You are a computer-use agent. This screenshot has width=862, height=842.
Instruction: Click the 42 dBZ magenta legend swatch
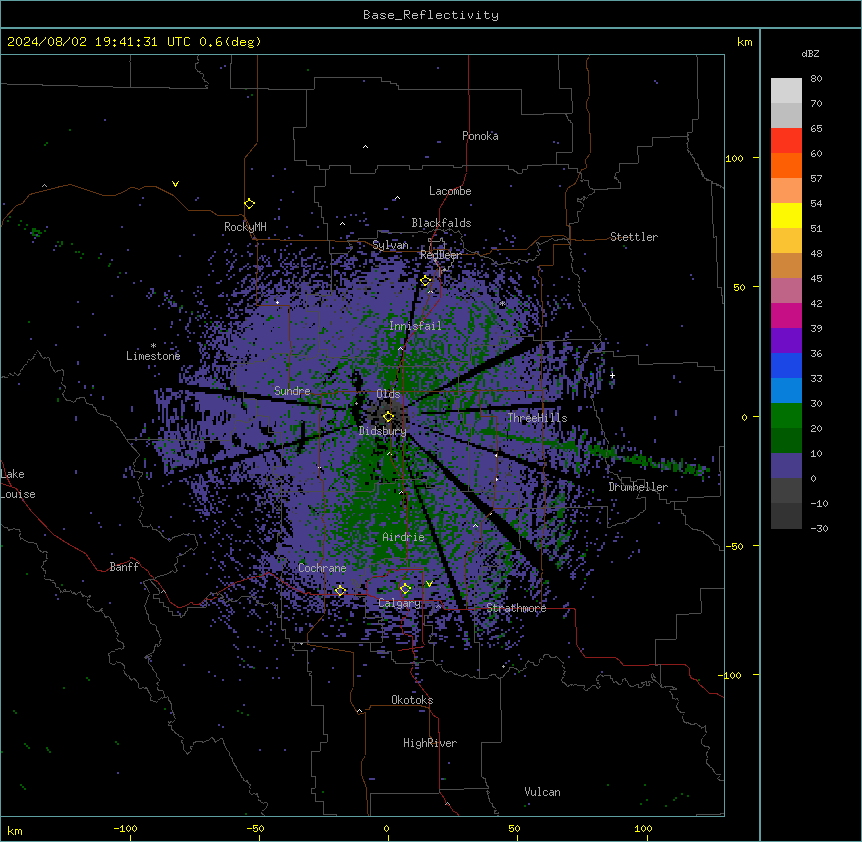tap(786, 315)
